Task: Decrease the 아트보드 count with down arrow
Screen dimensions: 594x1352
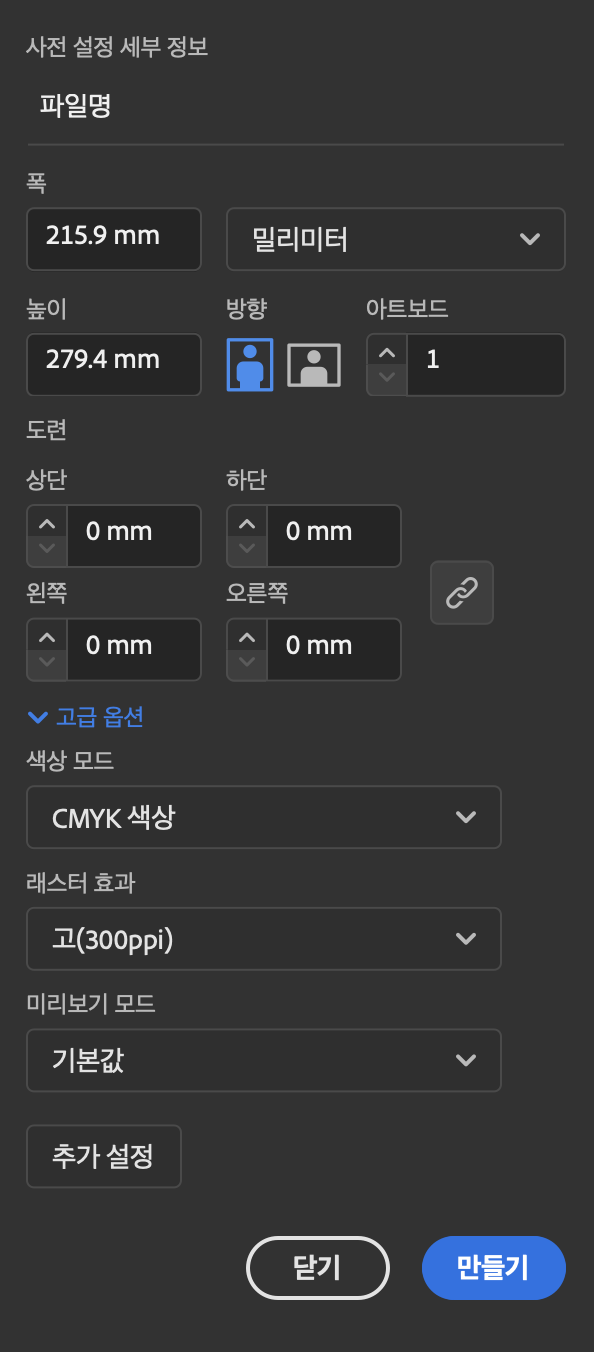Action: click(387, 379)
